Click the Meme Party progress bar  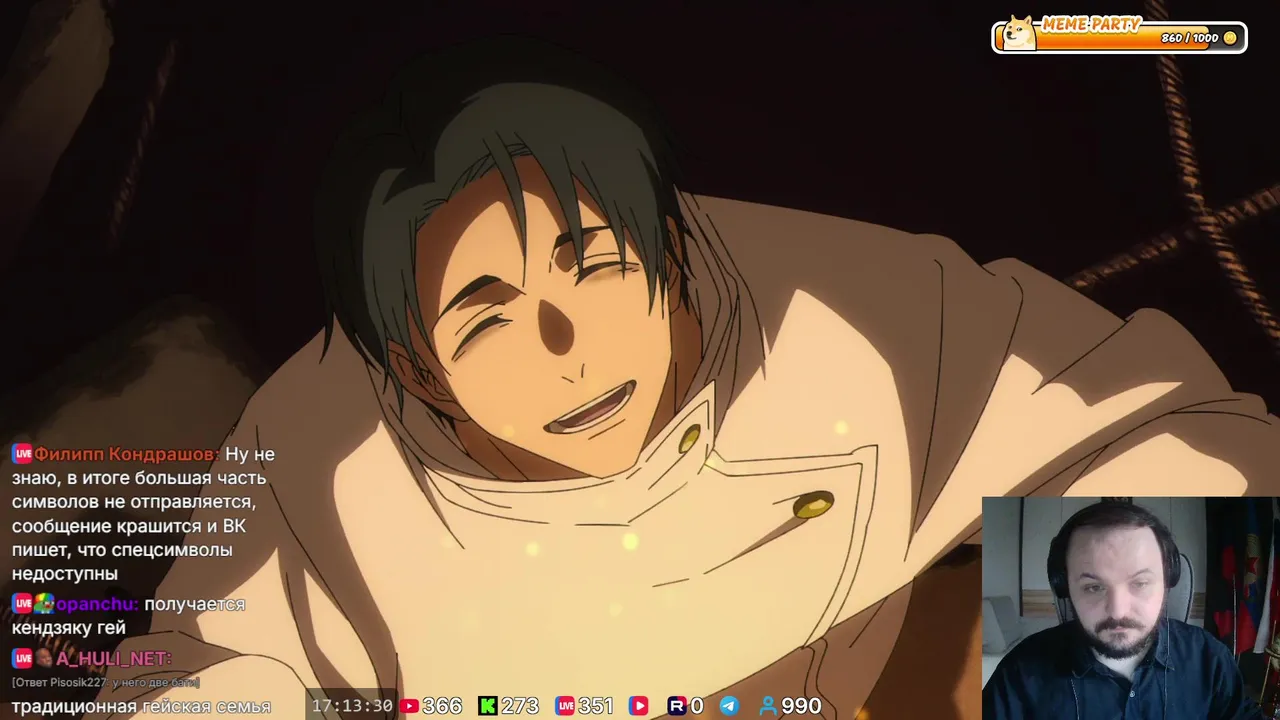1119,37
